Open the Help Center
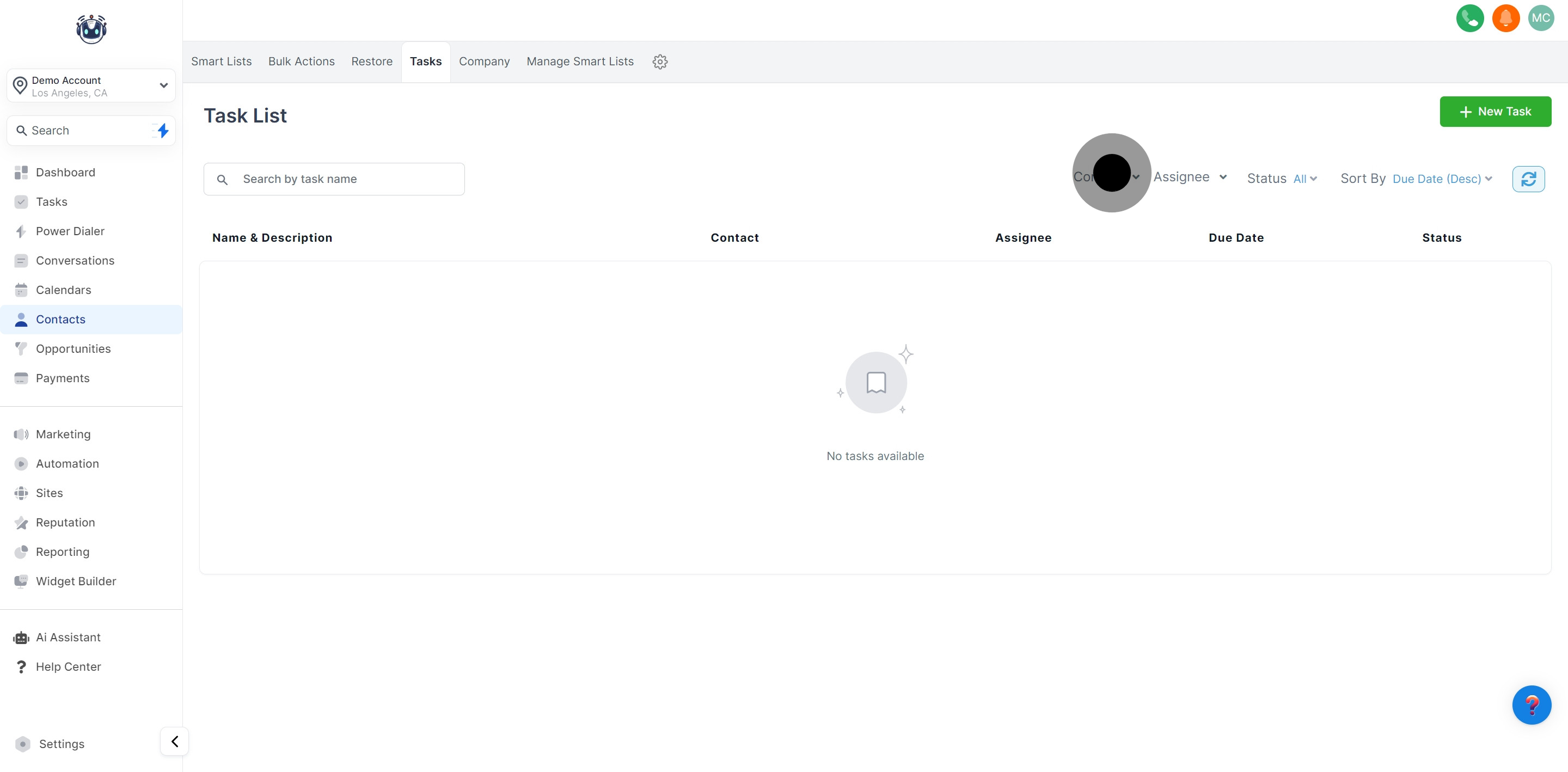 pos(68,666)
